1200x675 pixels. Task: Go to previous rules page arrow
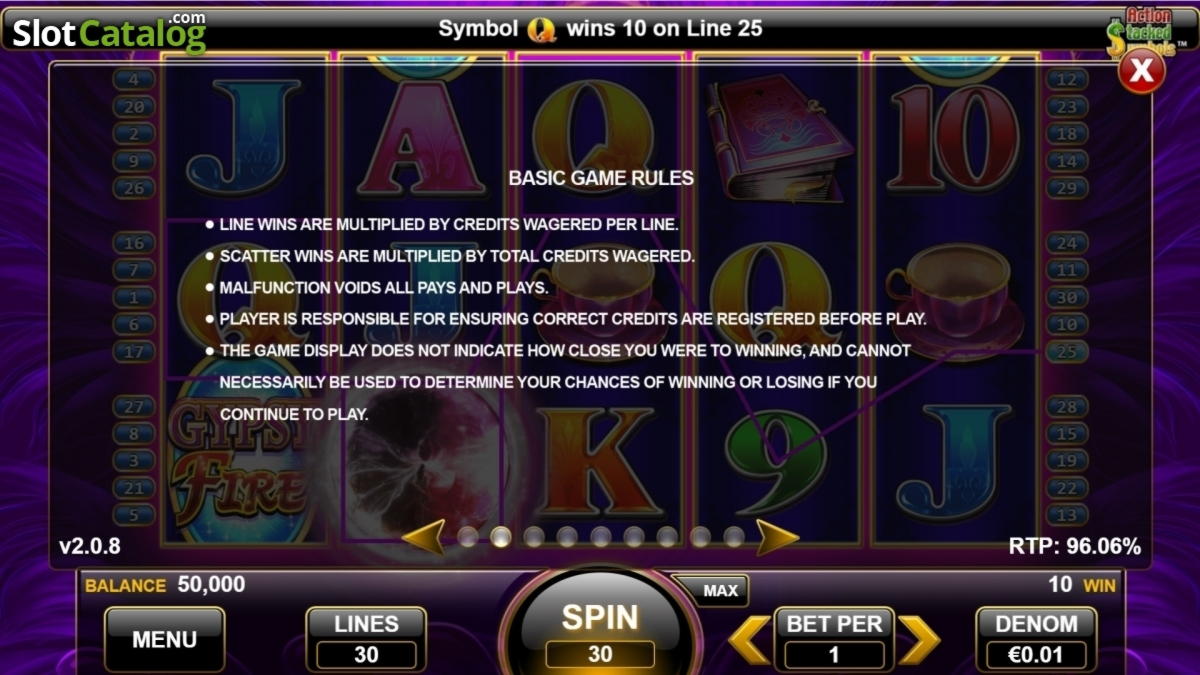tap(423, 537)
